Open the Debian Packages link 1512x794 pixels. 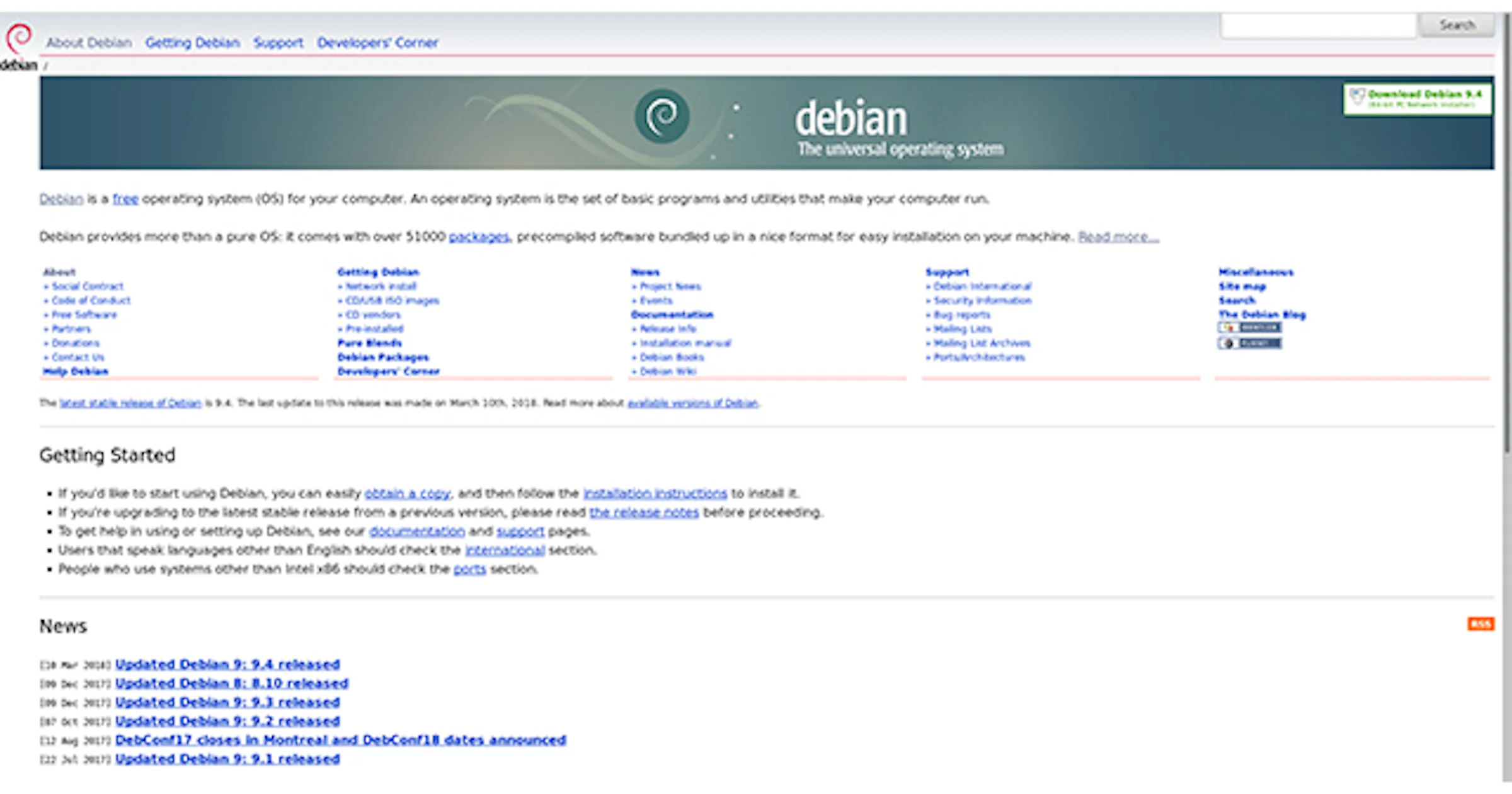[x=383, y=357]
